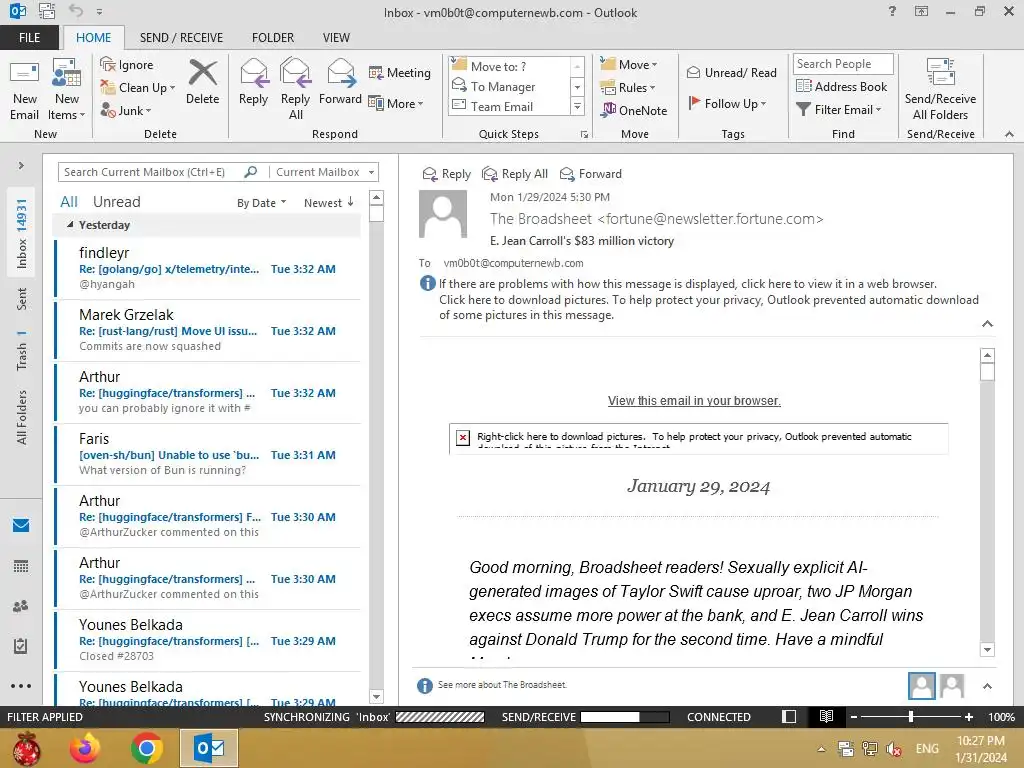
Task: Open the Trash 1 folder in sidebar
Action: 22,350
